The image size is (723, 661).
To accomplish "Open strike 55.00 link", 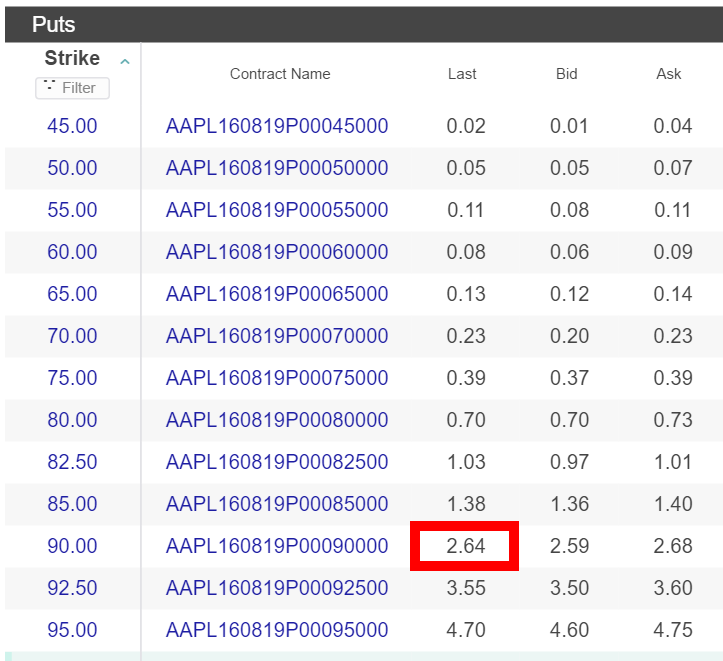I will point(72,210).
